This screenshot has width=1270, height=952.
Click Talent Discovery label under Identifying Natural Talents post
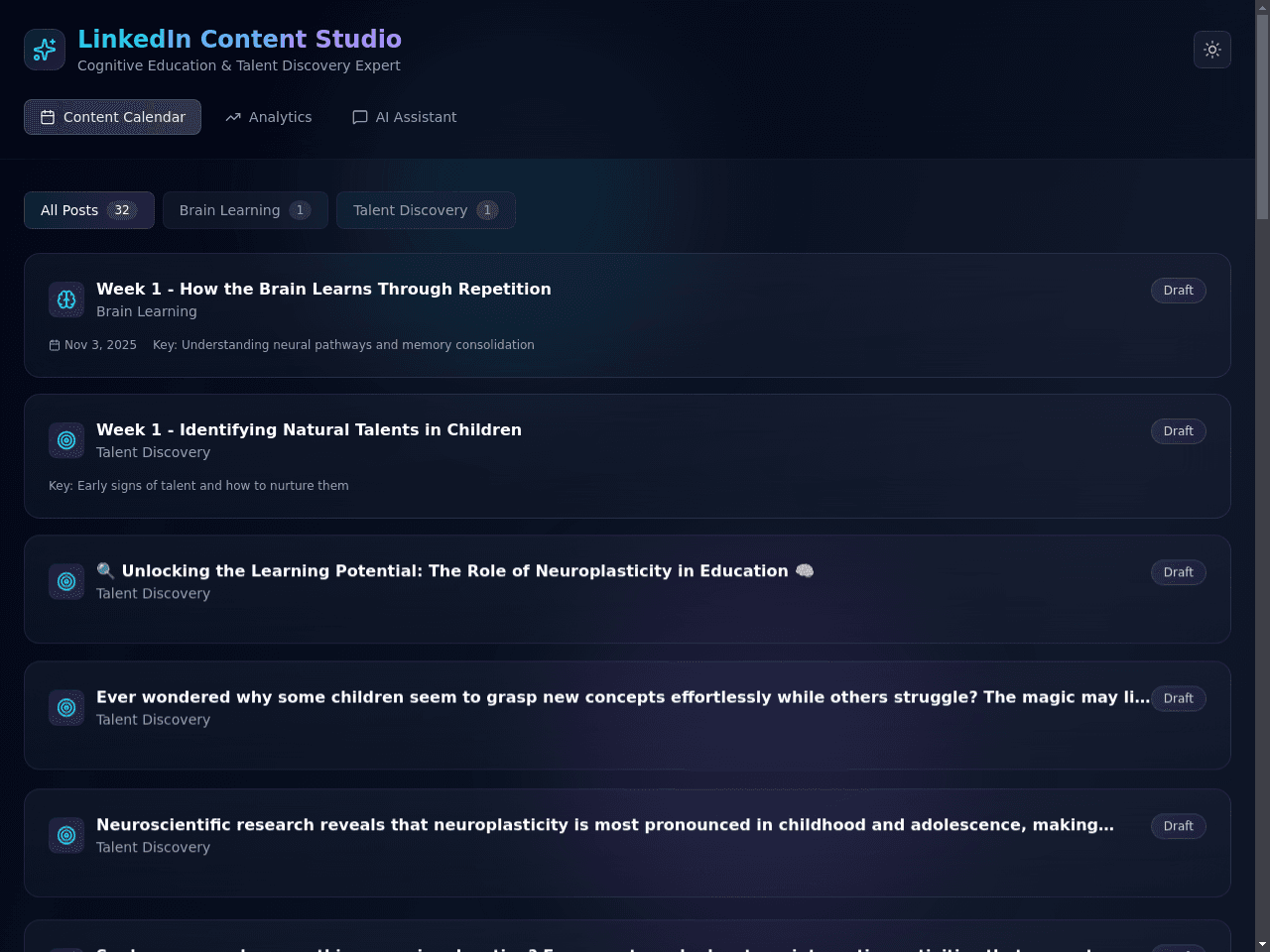(153, 452)
